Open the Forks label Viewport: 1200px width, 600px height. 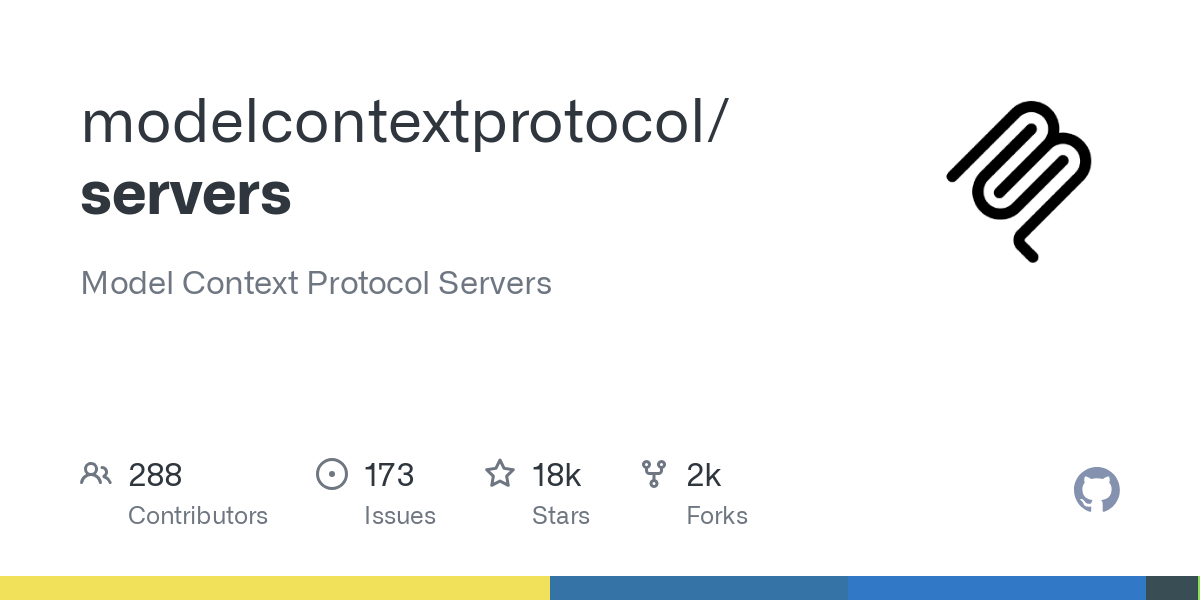717,516
